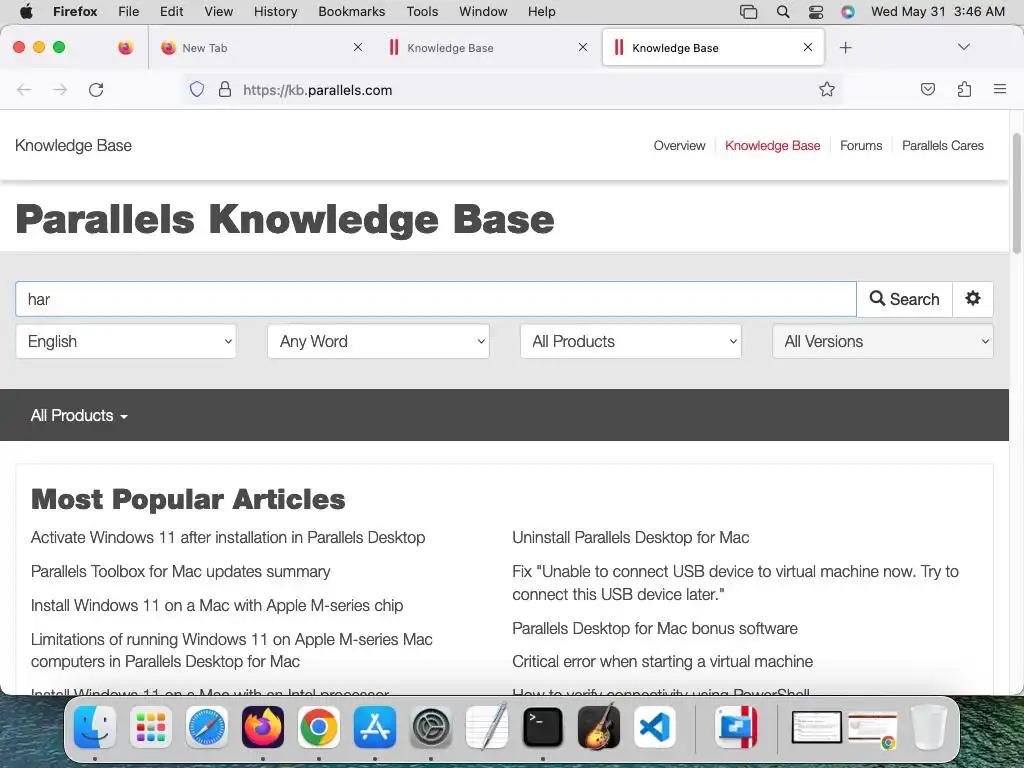Open System Settings from the Dock

coord(431,727)
